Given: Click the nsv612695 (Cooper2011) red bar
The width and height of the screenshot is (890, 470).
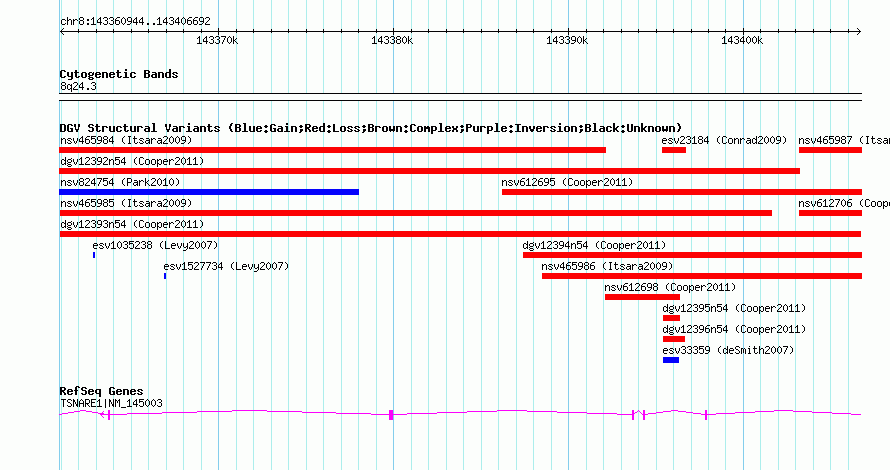Looking at the screenshot, I should click(682, 192).
